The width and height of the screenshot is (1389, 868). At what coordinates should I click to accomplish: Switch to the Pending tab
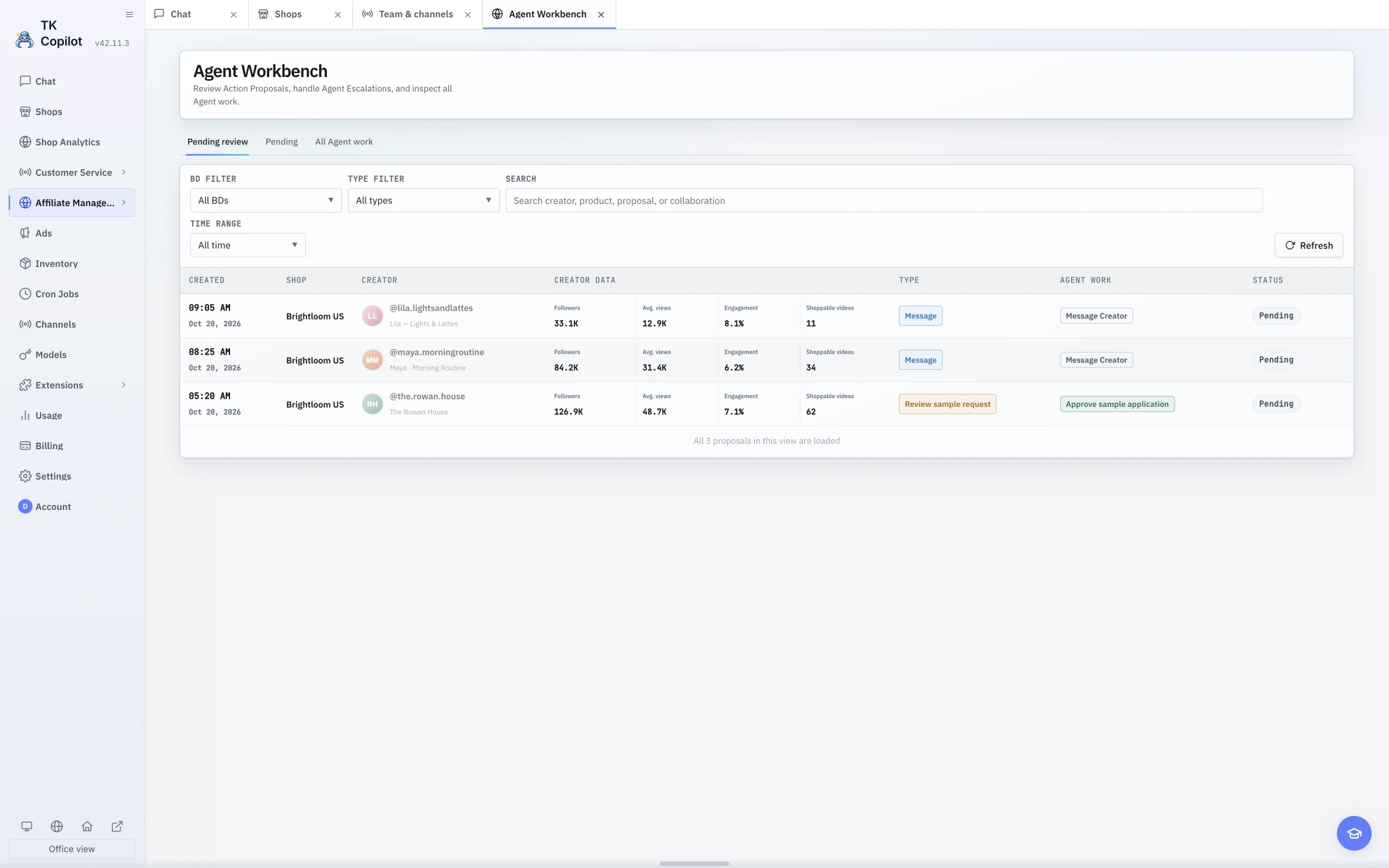281,142
